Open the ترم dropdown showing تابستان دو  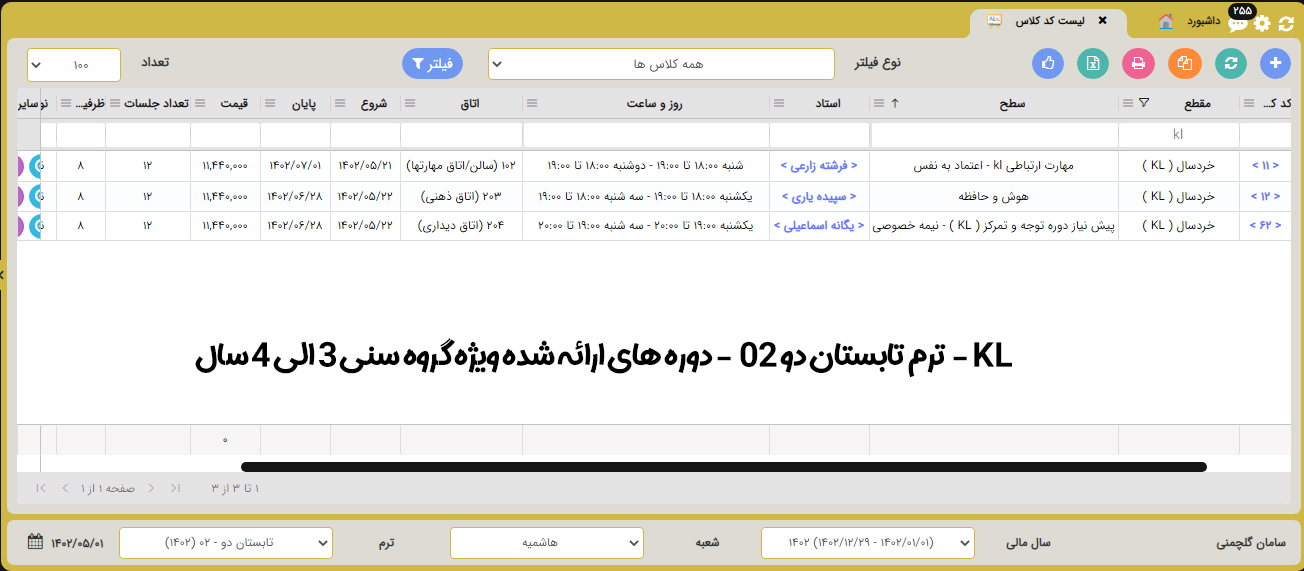point(225,543)
